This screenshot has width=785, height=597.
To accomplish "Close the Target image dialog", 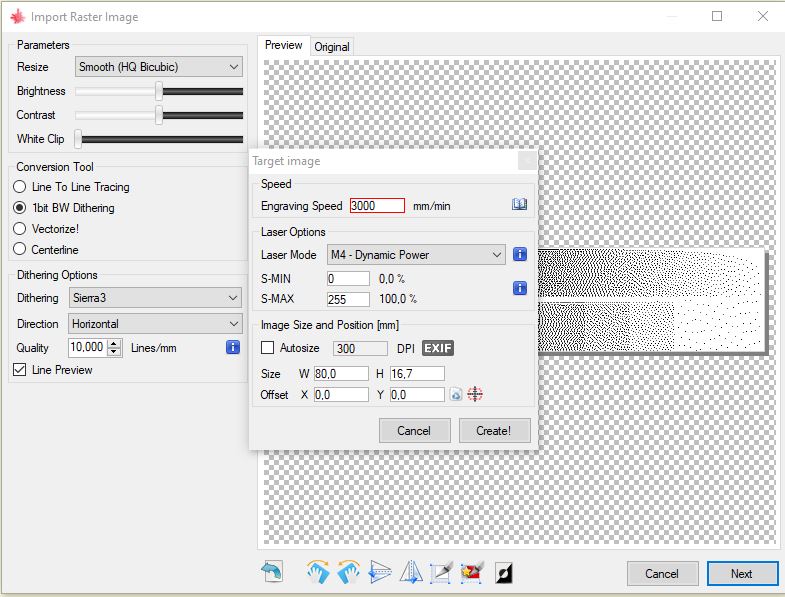I will click(526, 161).
